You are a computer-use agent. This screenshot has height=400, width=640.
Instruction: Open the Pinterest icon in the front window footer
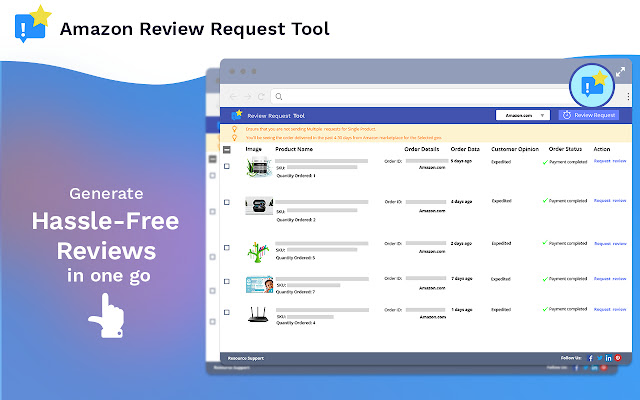[x=618, y=358]
